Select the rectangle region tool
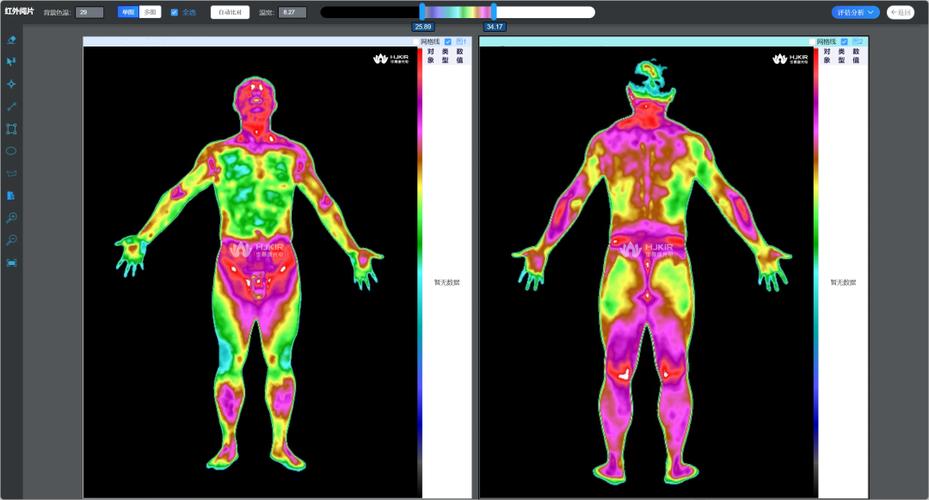 pyautogui.click(x=11, y=129)
